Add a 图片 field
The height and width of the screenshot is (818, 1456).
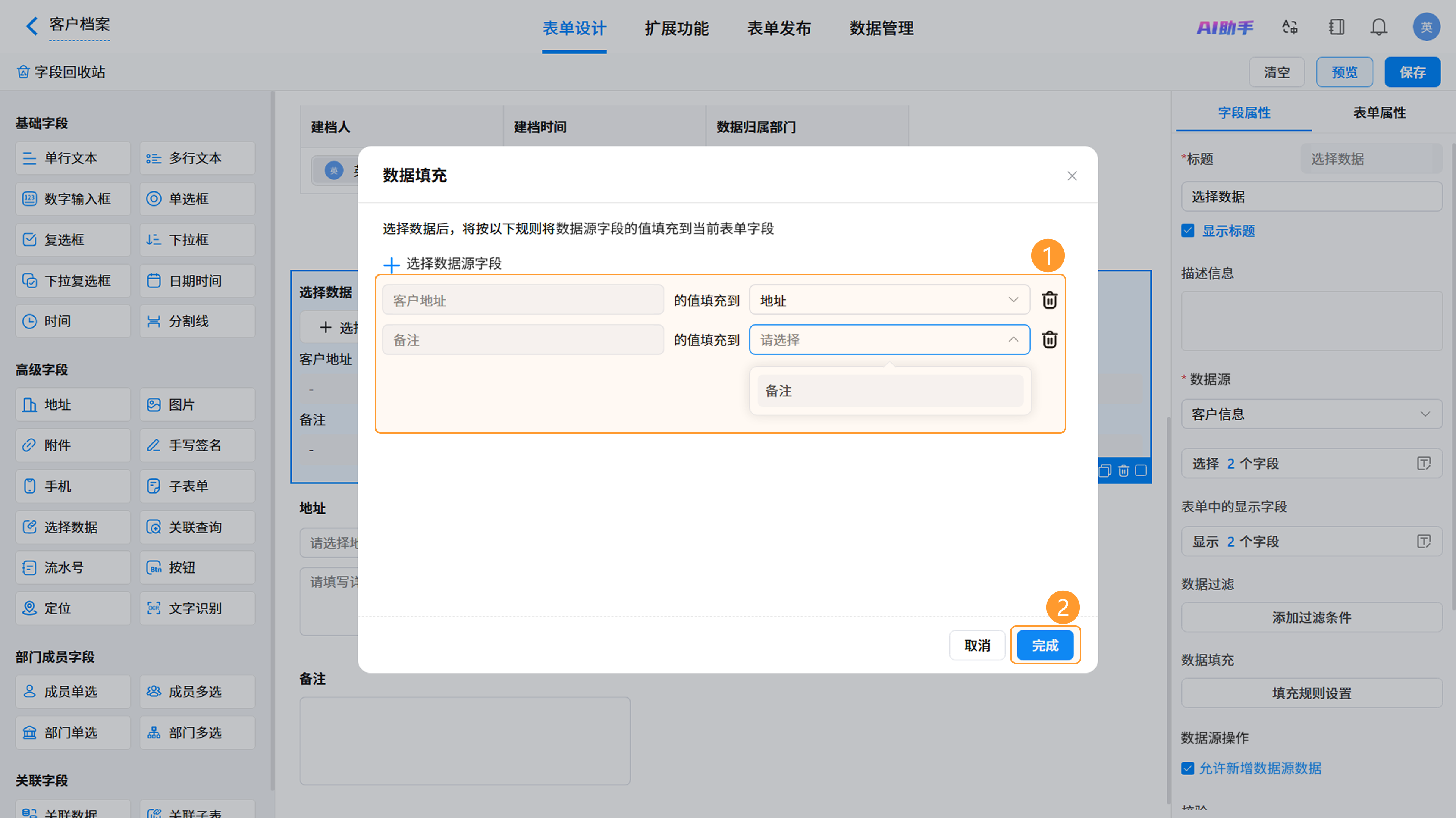click(x=197, y=404)
